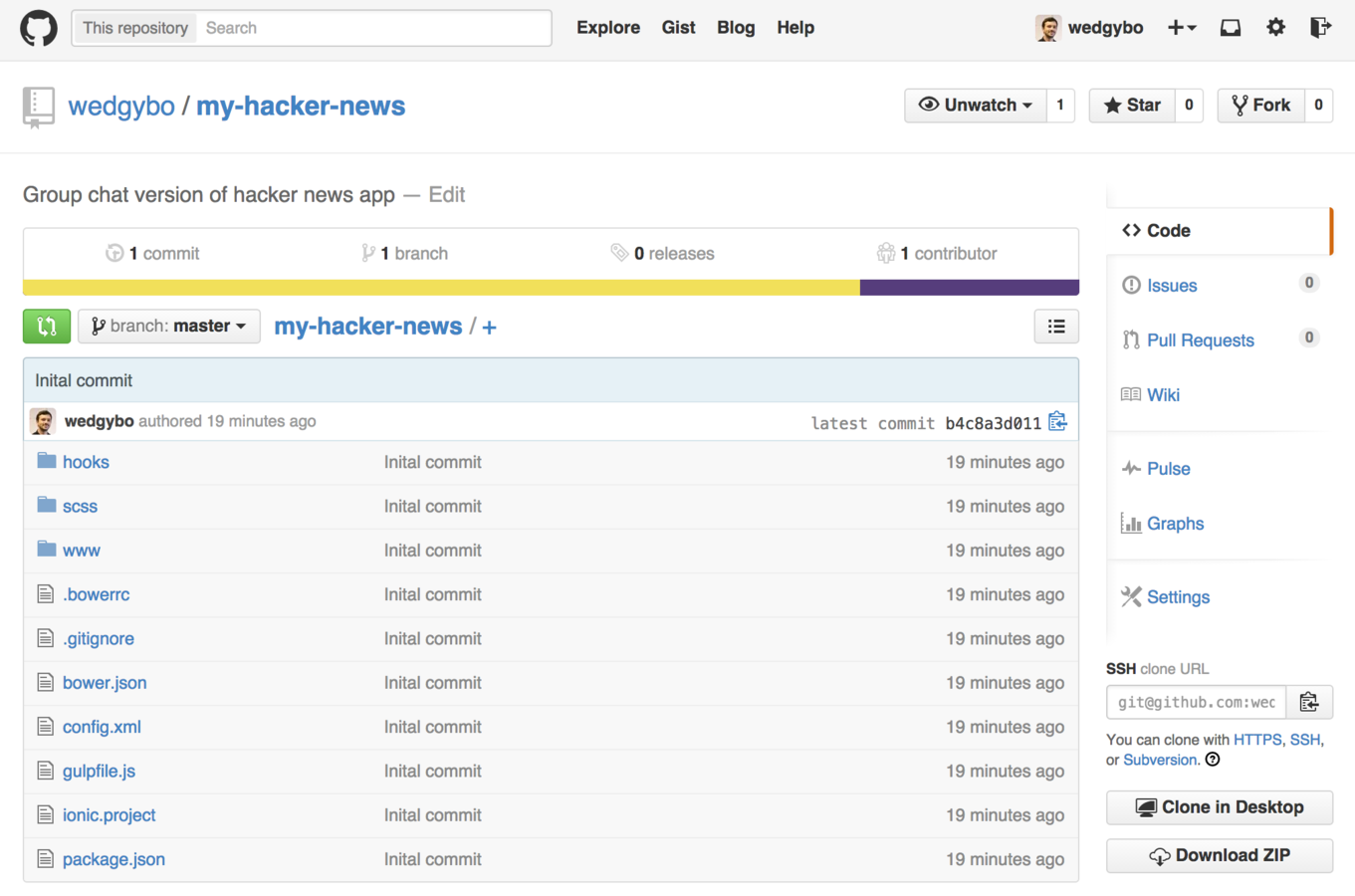
Task: Star the repository
Action: pos(1133,106)
